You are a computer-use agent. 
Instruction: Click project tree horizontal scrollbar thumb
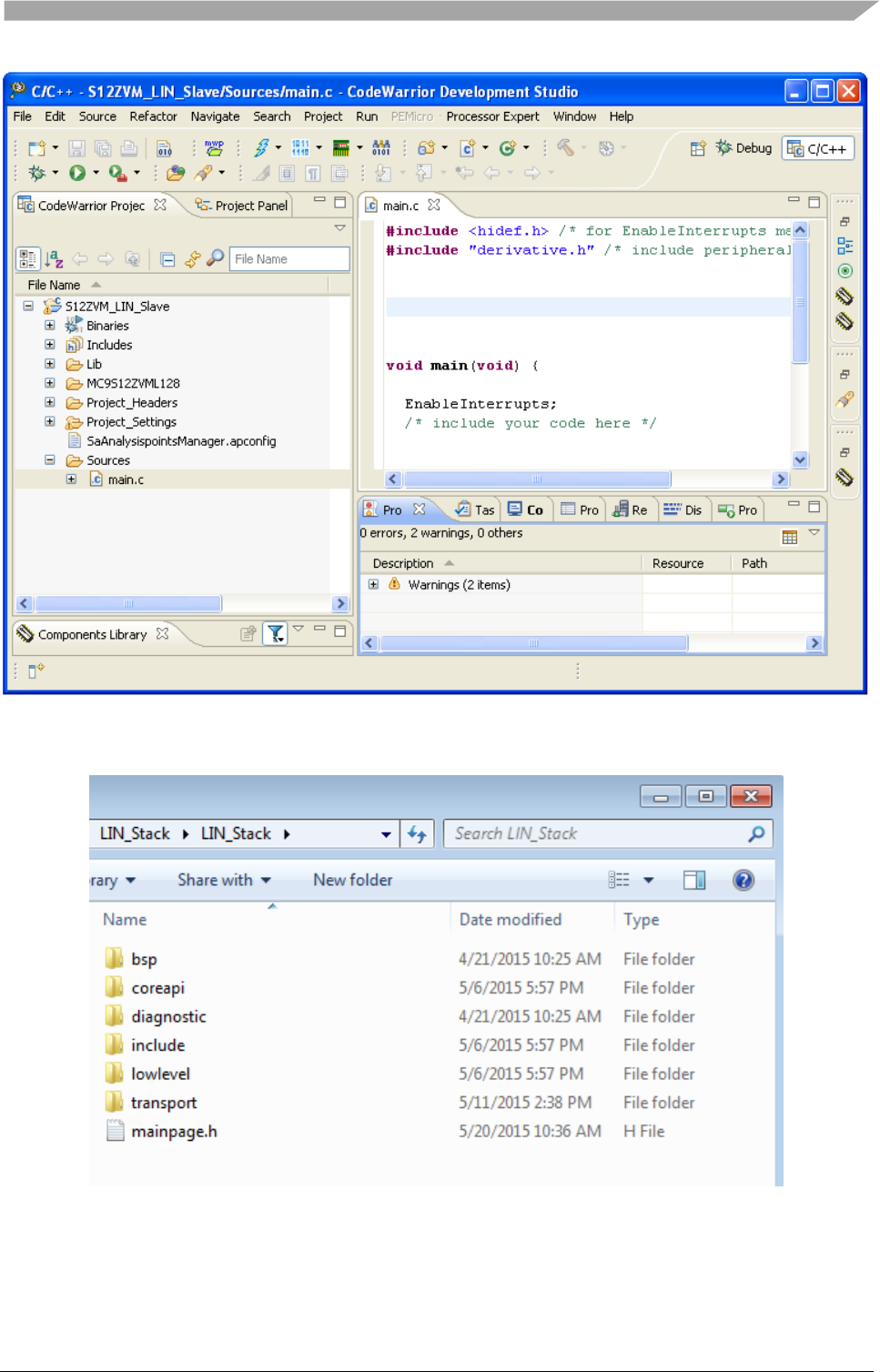point(128,603)
